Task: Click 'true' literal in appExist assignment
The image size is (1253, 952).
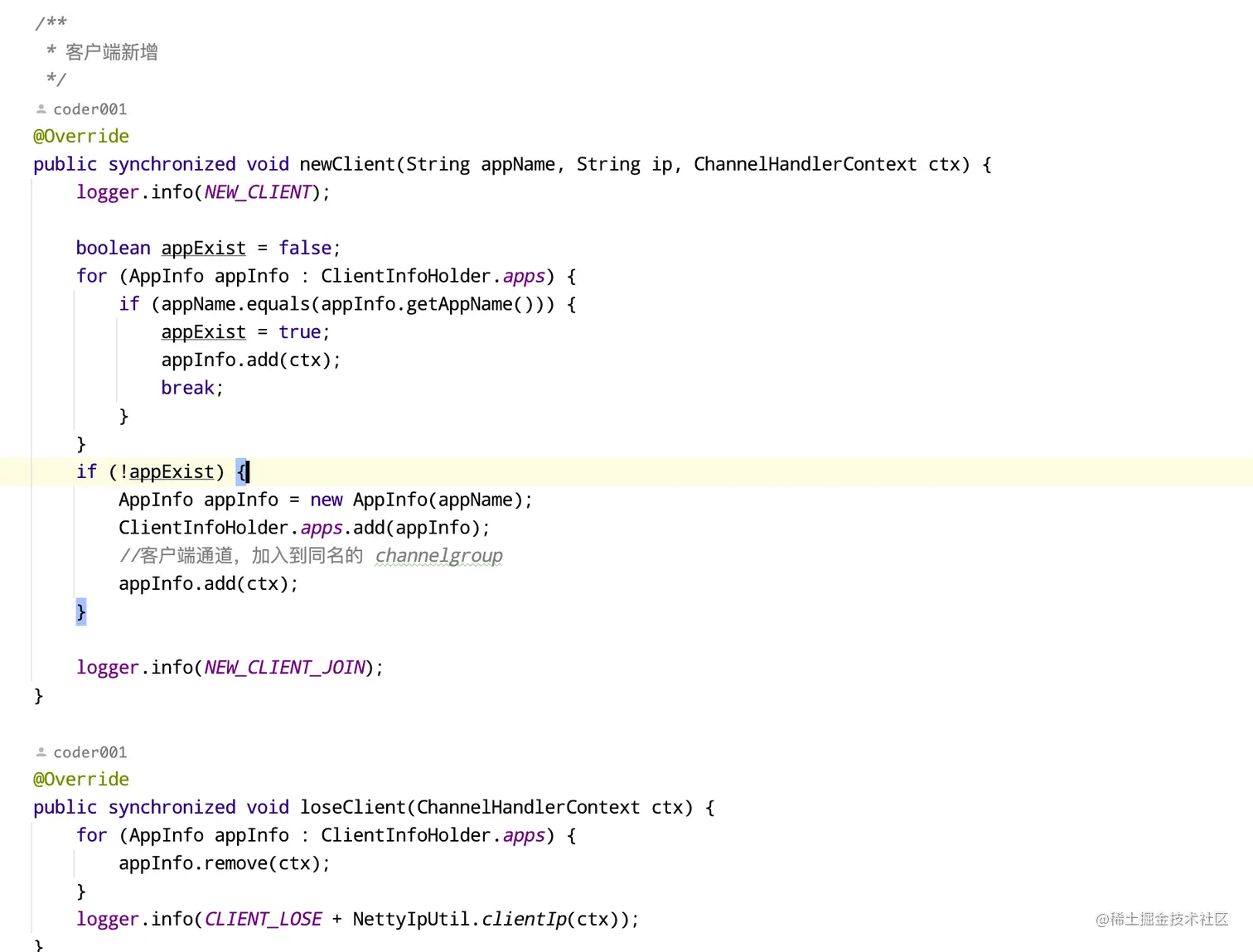Action: click(x=299, y=332)
